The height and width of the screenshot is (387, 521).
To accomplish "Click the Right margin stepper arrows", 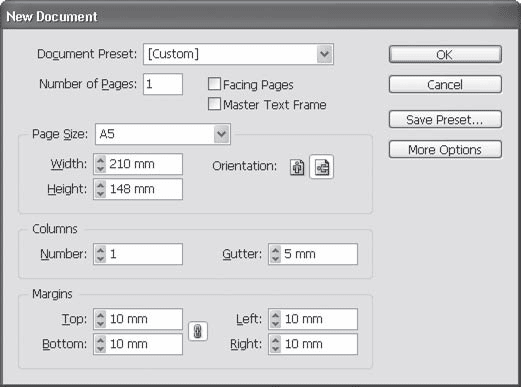I will click(275, 344).
